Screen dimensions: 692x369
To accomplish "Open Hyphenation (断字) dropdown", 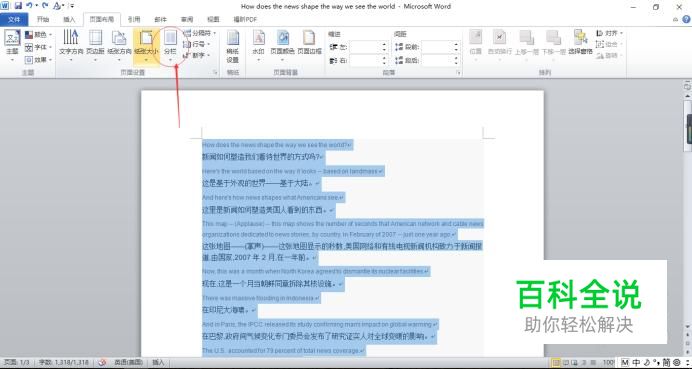I will pos(196,56).
